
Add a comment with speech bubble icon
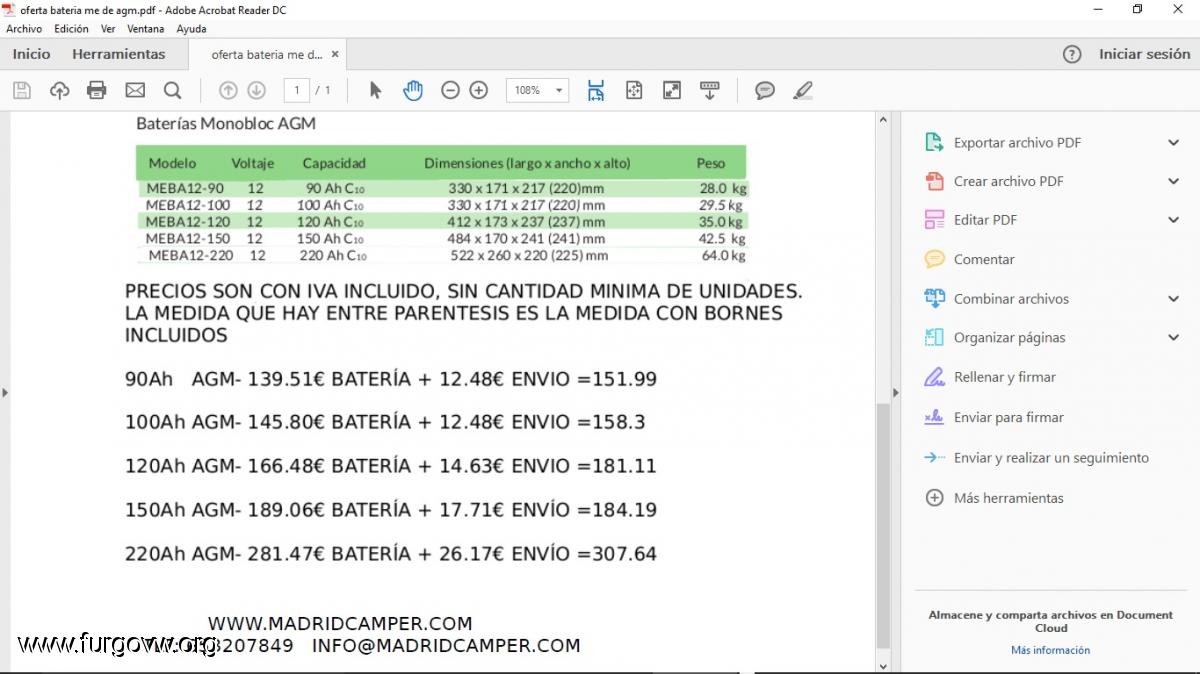point(765,91)
